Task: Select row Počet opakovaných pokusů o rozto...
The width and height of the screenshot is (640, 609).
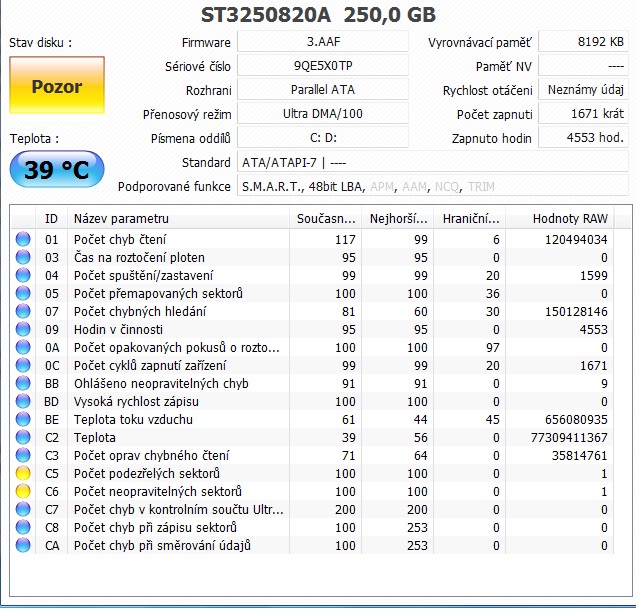Action: (312, 347)
